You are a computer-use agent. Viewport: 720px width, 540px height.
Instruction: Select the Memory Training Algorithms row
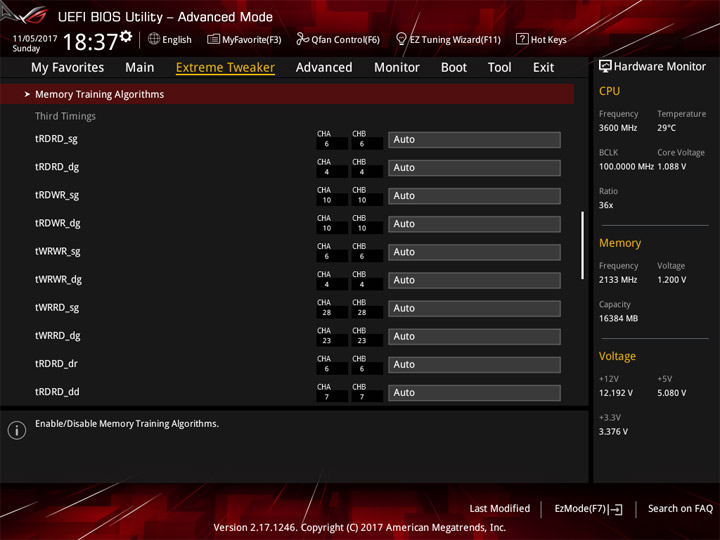coord(287,94)
